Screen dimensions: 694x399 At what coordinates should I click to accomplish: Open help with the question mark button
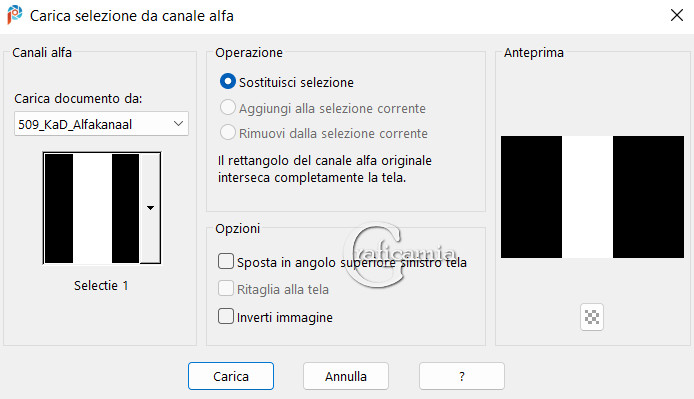point(462,376)
